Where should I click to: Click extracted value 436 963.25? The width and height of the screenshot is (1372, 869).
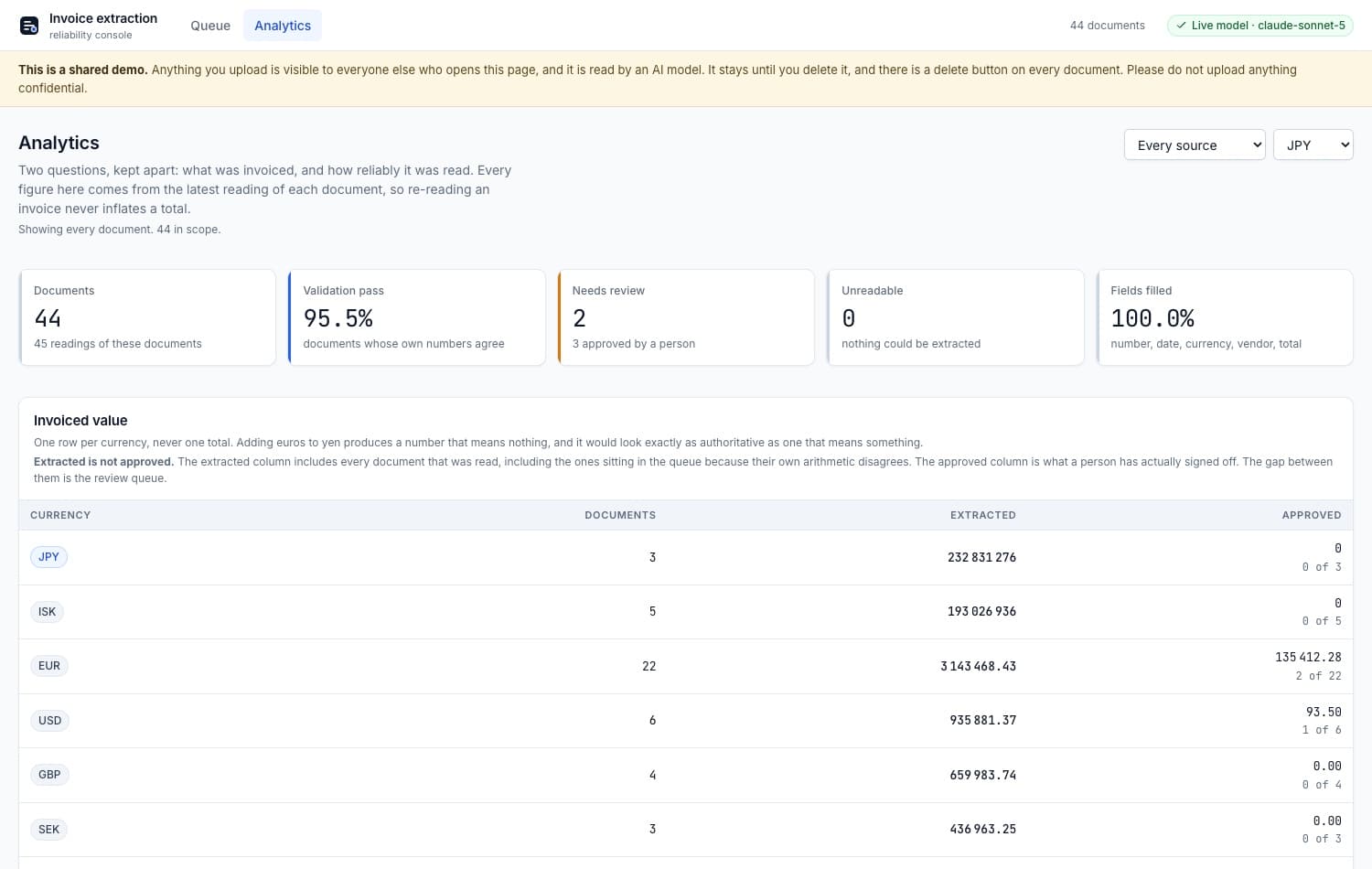[x=982, y=829]
